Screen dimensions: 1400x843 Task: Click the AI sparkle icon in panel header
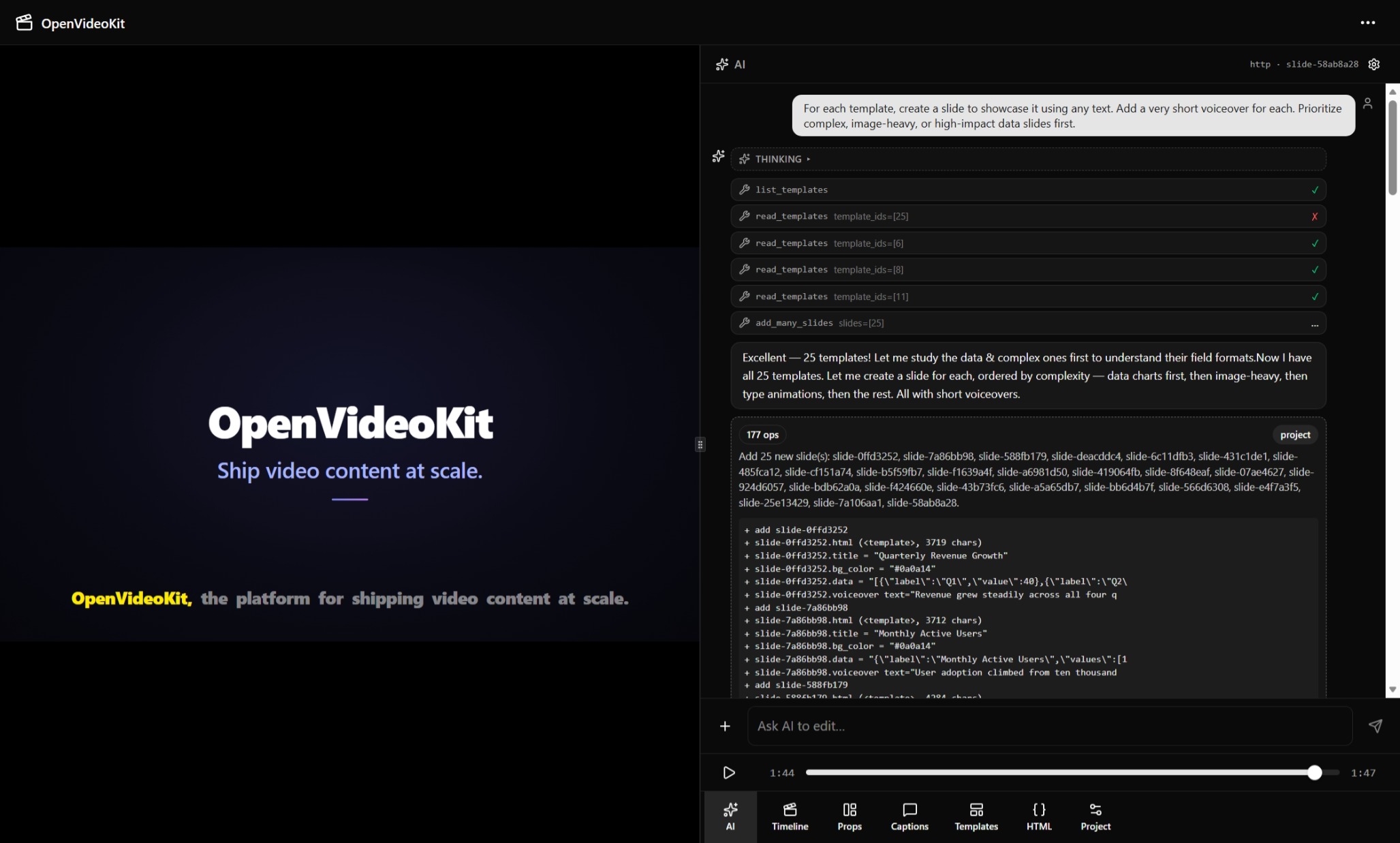(722, 64)
